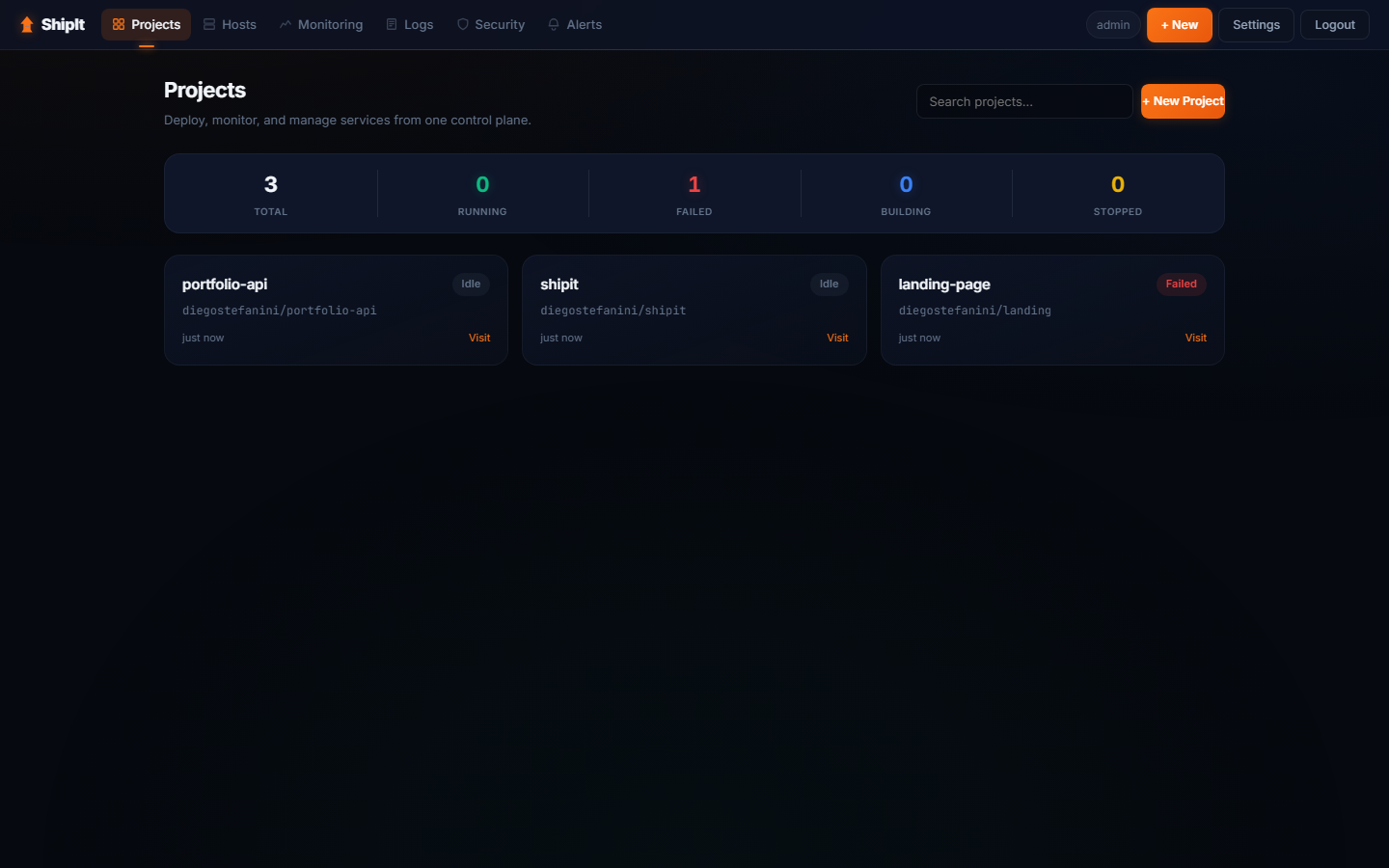Click the admin user chip
Screen dimensions: 1389x868
pos(1112,24)
